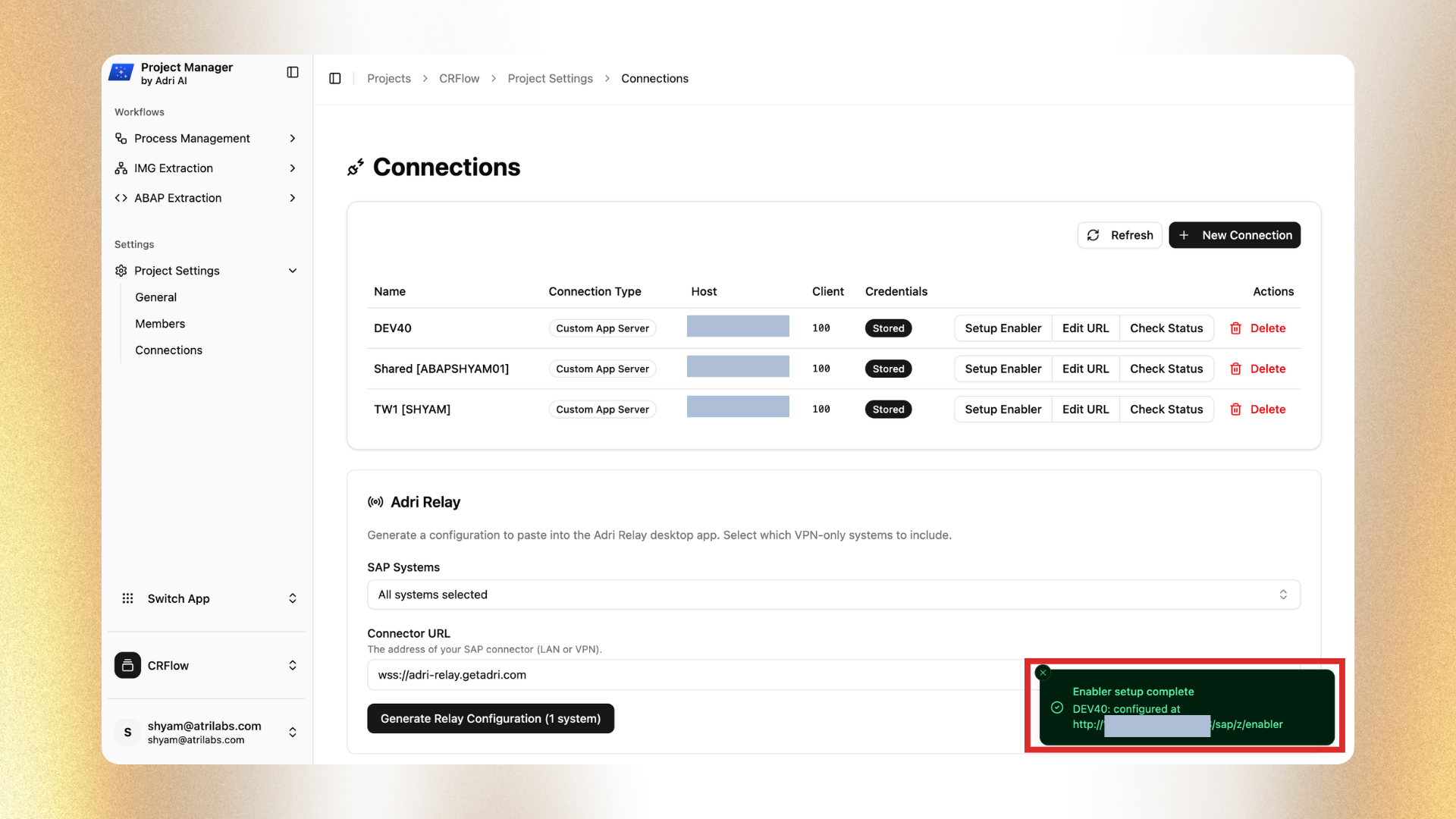
Task: Click the sidebar collapse icon beside Project Manager
Action: [293, 72]
